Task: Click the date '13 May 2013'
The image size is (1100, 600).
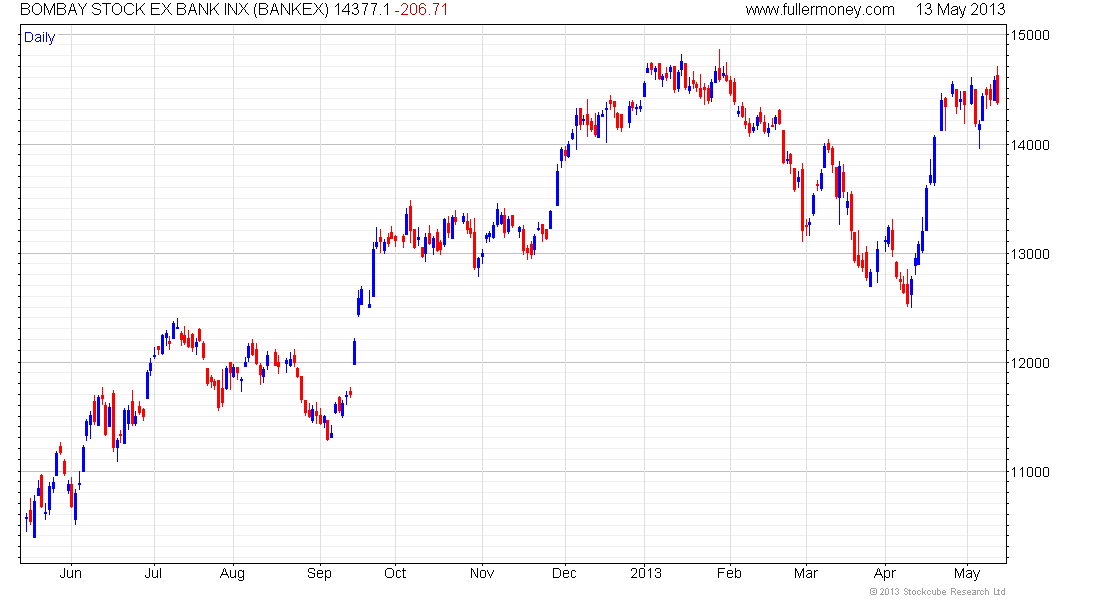Action: 960,10
